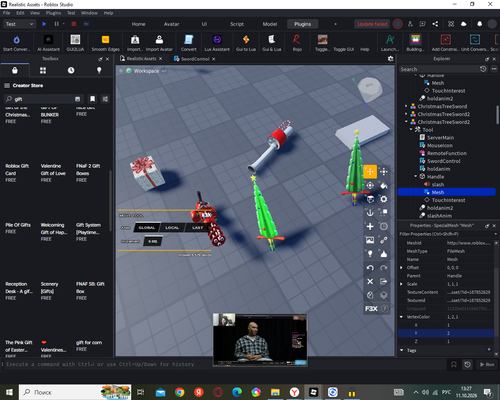The height and width of the screenshot is (400, 500).
Task: Open the Rojo plugin
Action: tap(297, 43)
